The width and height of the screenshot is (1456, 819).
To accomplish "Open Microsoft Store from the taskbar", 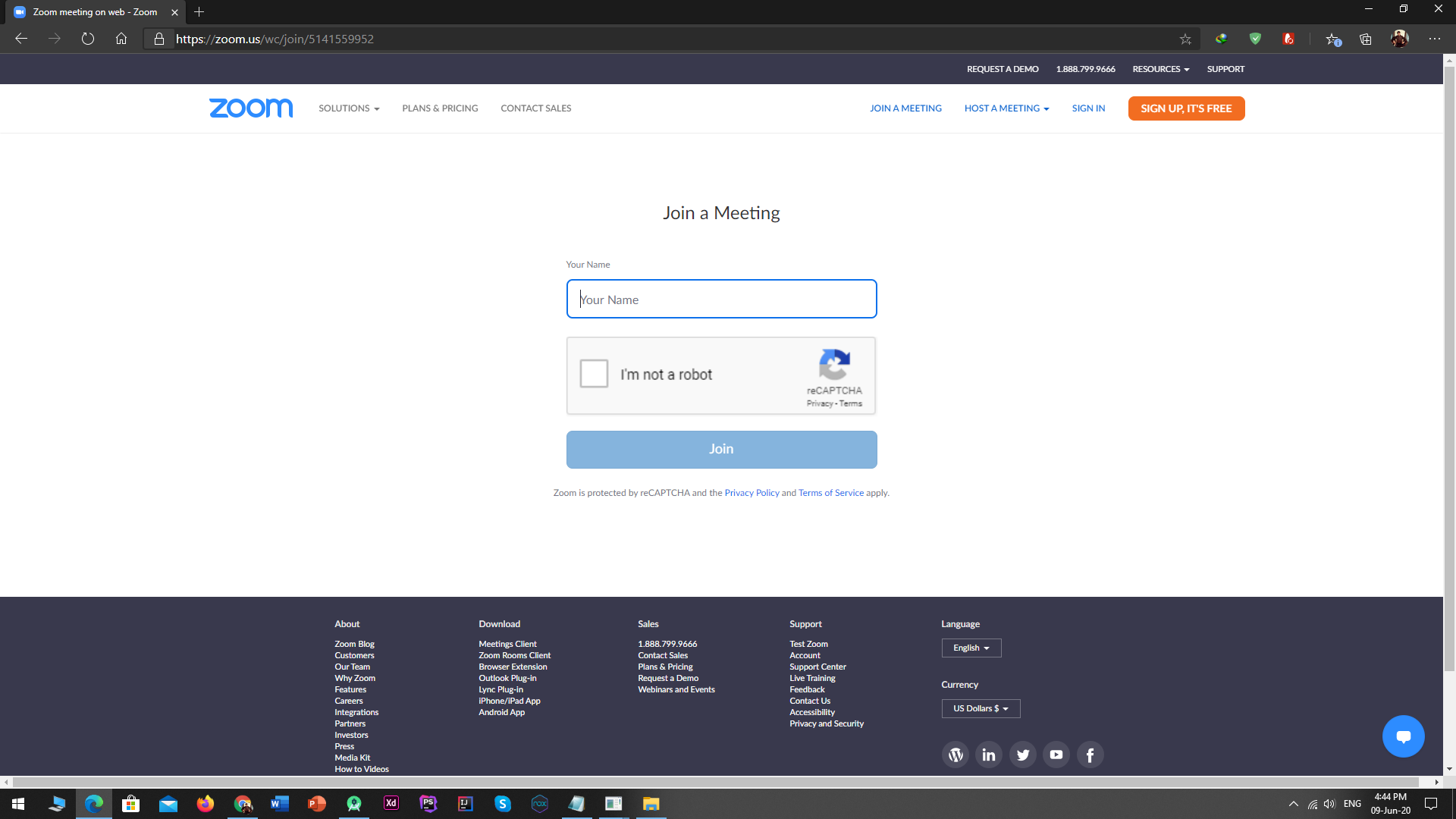I will (131, 804).
